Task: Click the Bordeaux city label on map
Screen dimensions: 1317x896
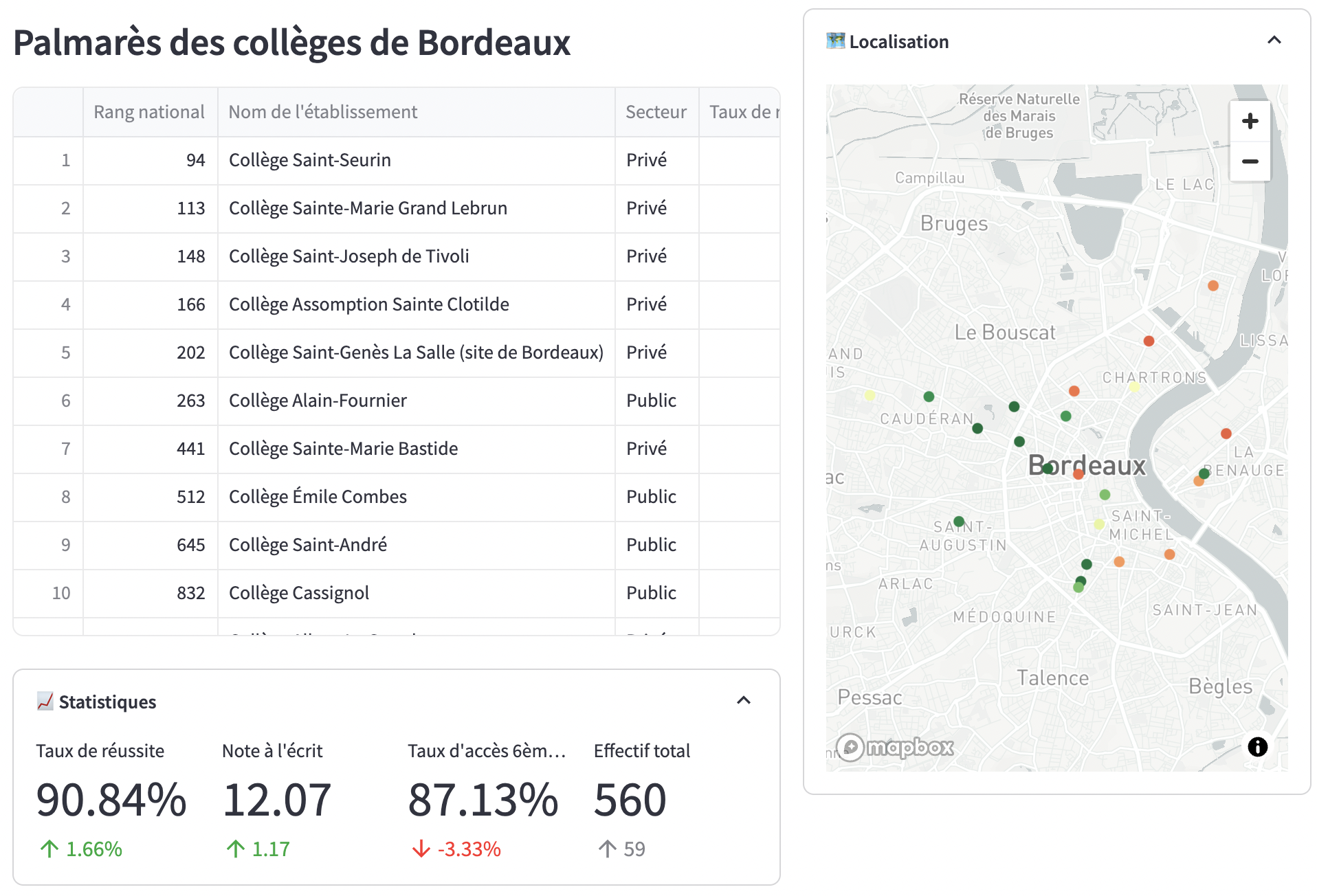Action: tap(1087, 465)
